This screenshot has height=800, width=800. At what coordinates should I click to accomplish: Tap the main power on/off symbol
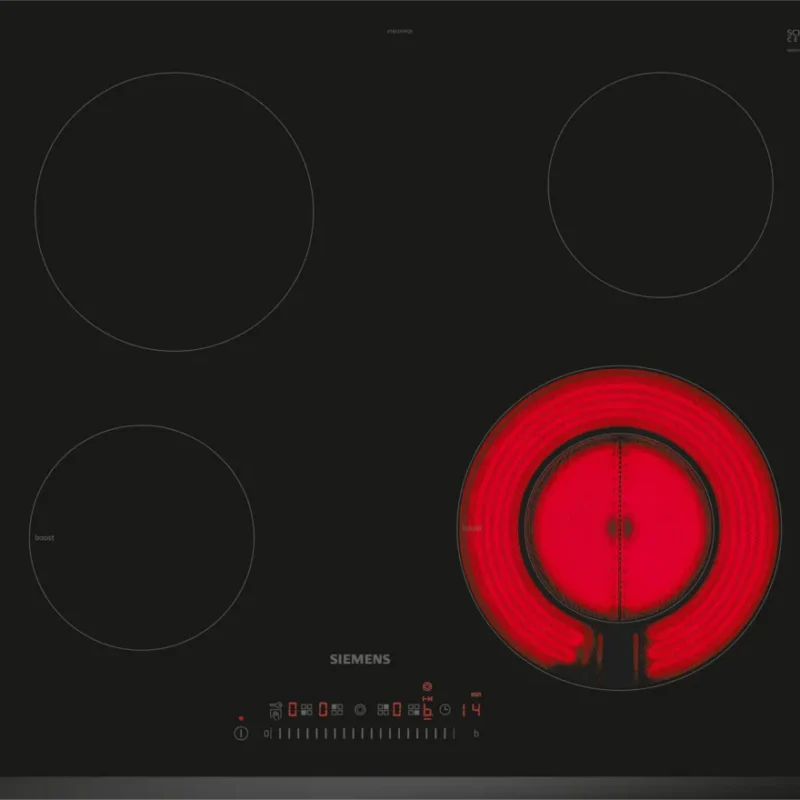pyautogui.click(x=241, y=733)
